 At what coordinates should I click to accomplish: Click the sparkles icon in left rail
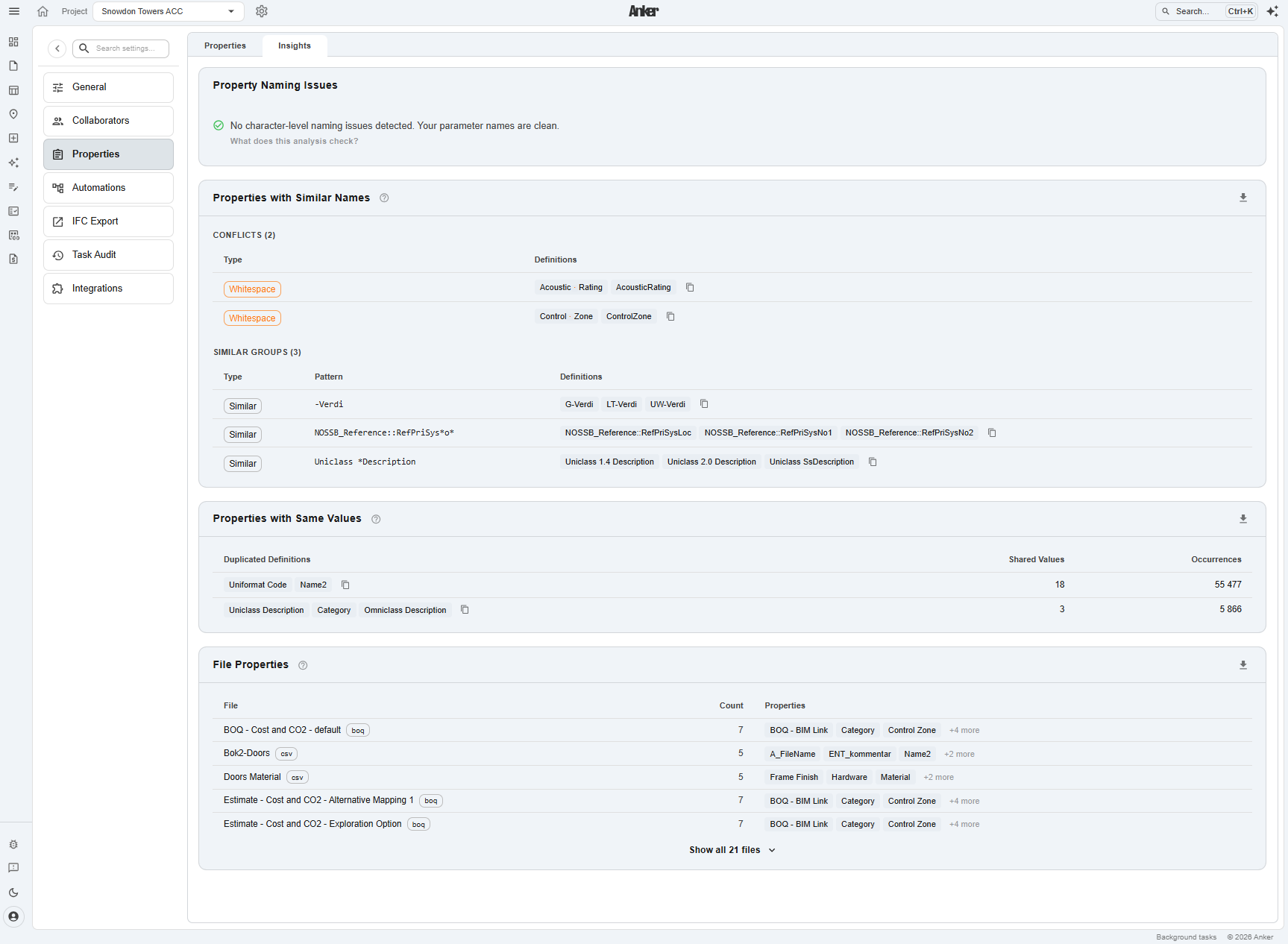tap(13, 163)
